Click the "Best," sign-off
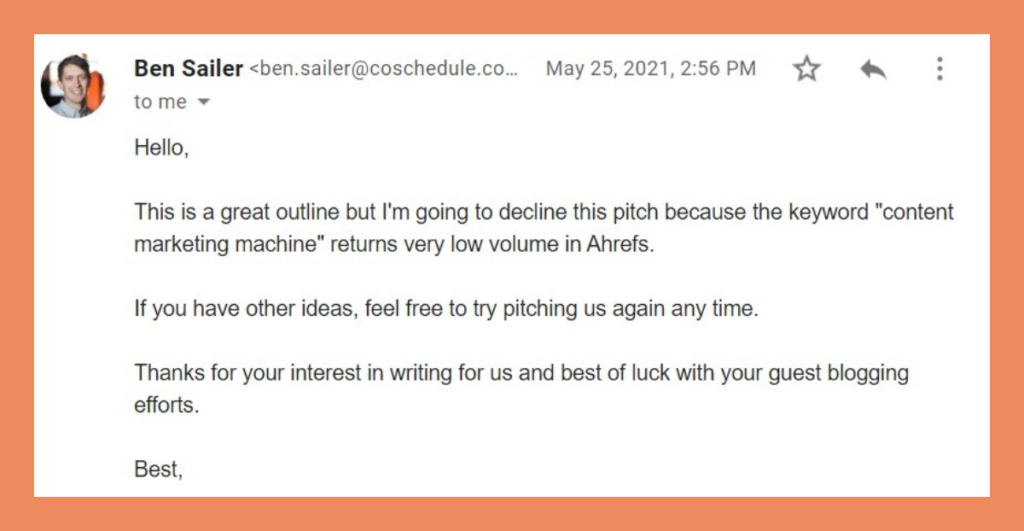 158,468
